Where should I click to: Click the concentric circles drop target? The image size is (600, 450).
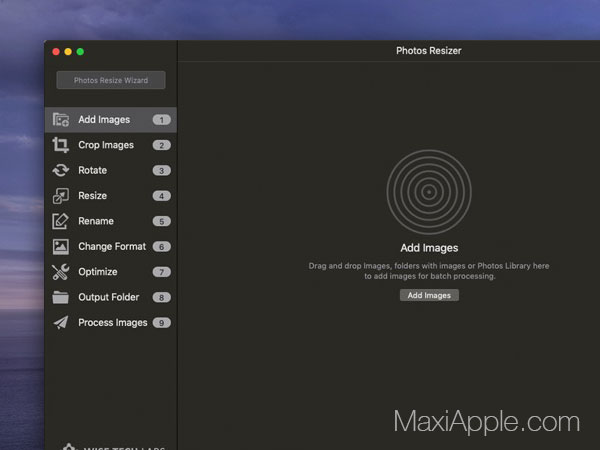(x=429, y=192)
